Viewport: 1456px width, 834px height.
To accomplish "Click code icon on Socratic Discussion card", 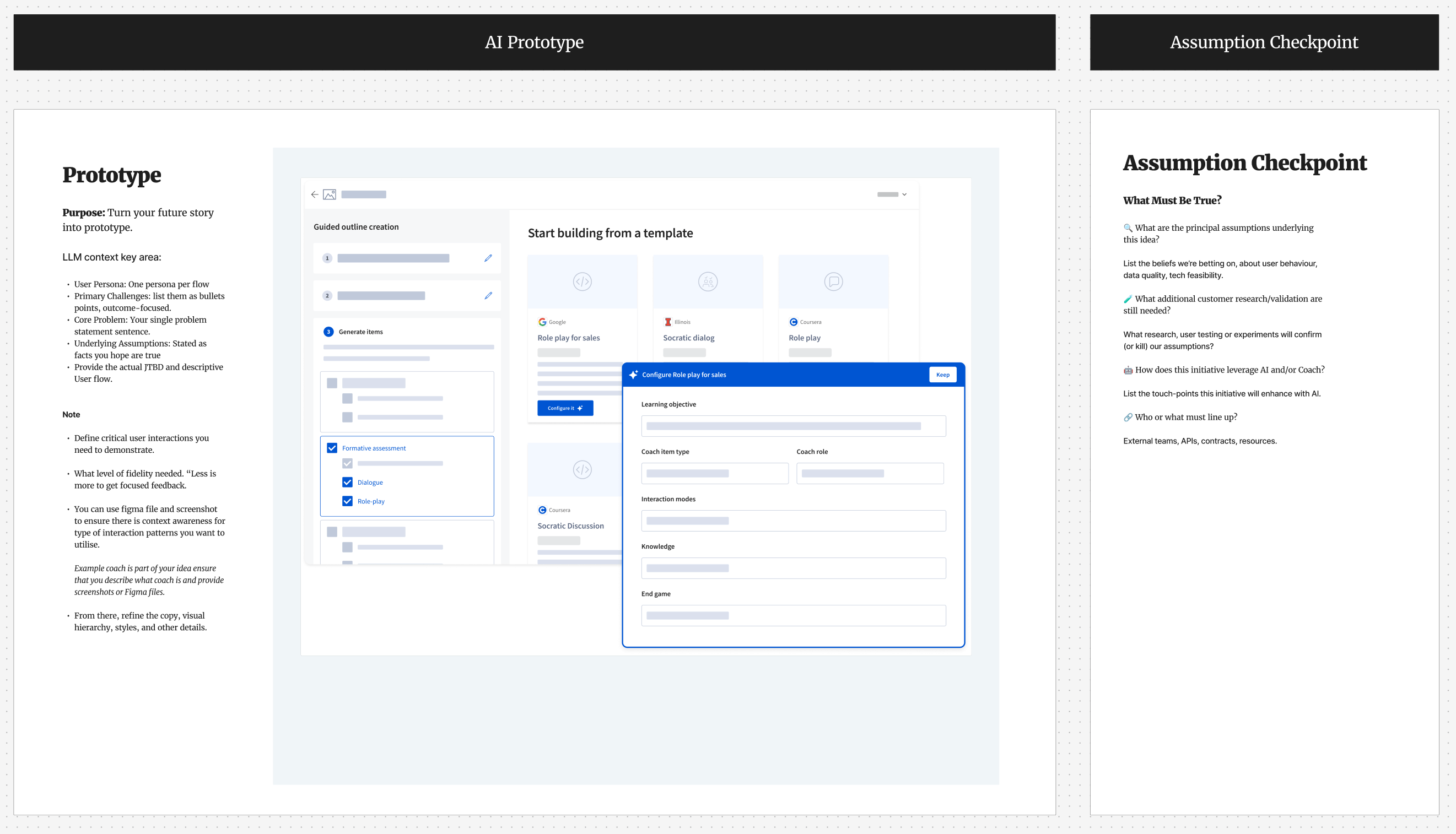I will tap(582, 470).
